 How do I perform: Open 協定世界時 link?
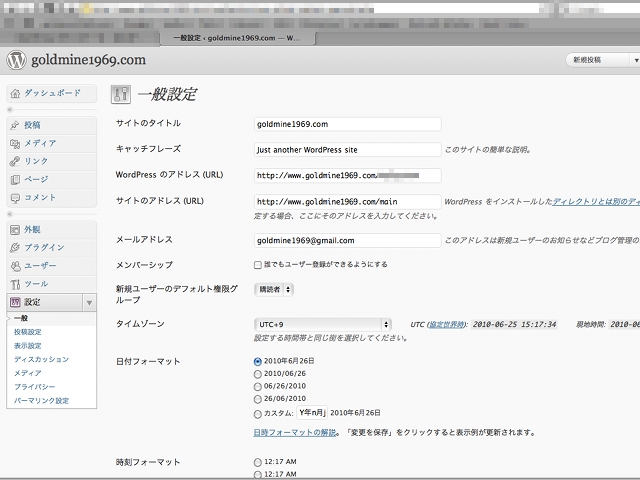[447, 324]
